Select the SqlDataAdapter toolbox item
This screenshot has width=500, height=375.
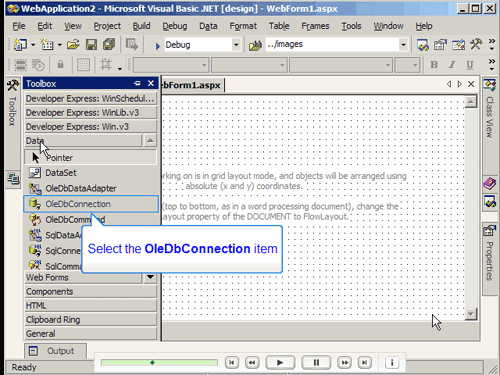pos(53,235)
